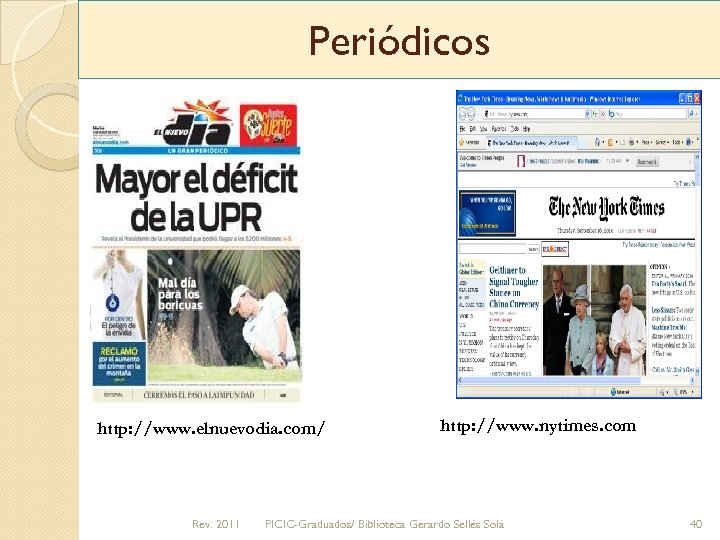Click the magnifier search button in the browser toolbar
The width and height of the screenshot is (720, 540).
tap(692, 113)
